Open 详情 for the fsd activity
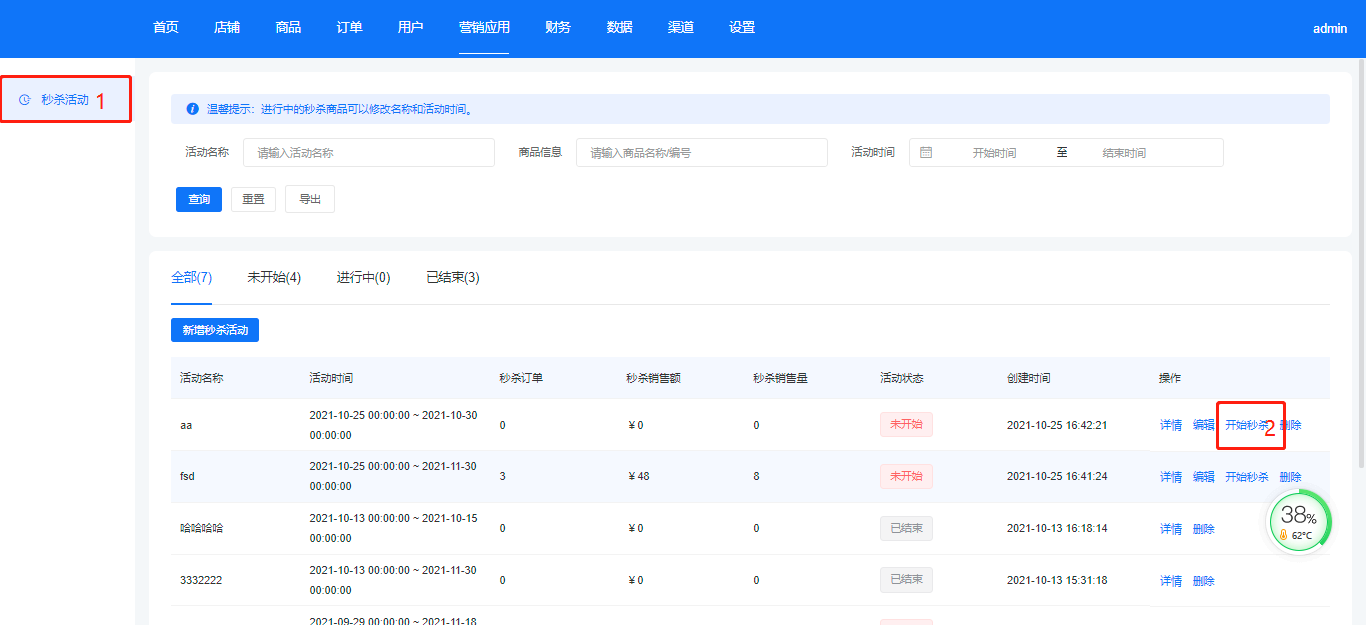This screenshot has height=625, width=1366. tap(1171, 477)
